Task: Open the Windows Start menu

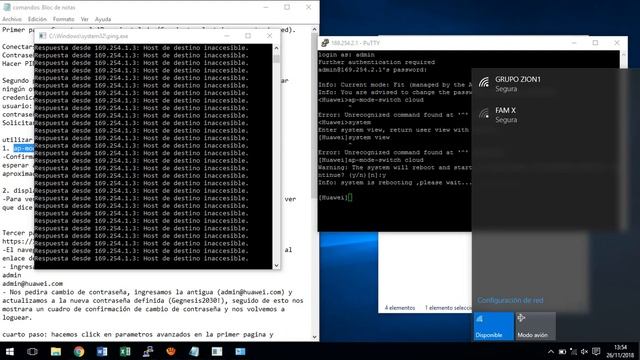Action: [9, 351]
